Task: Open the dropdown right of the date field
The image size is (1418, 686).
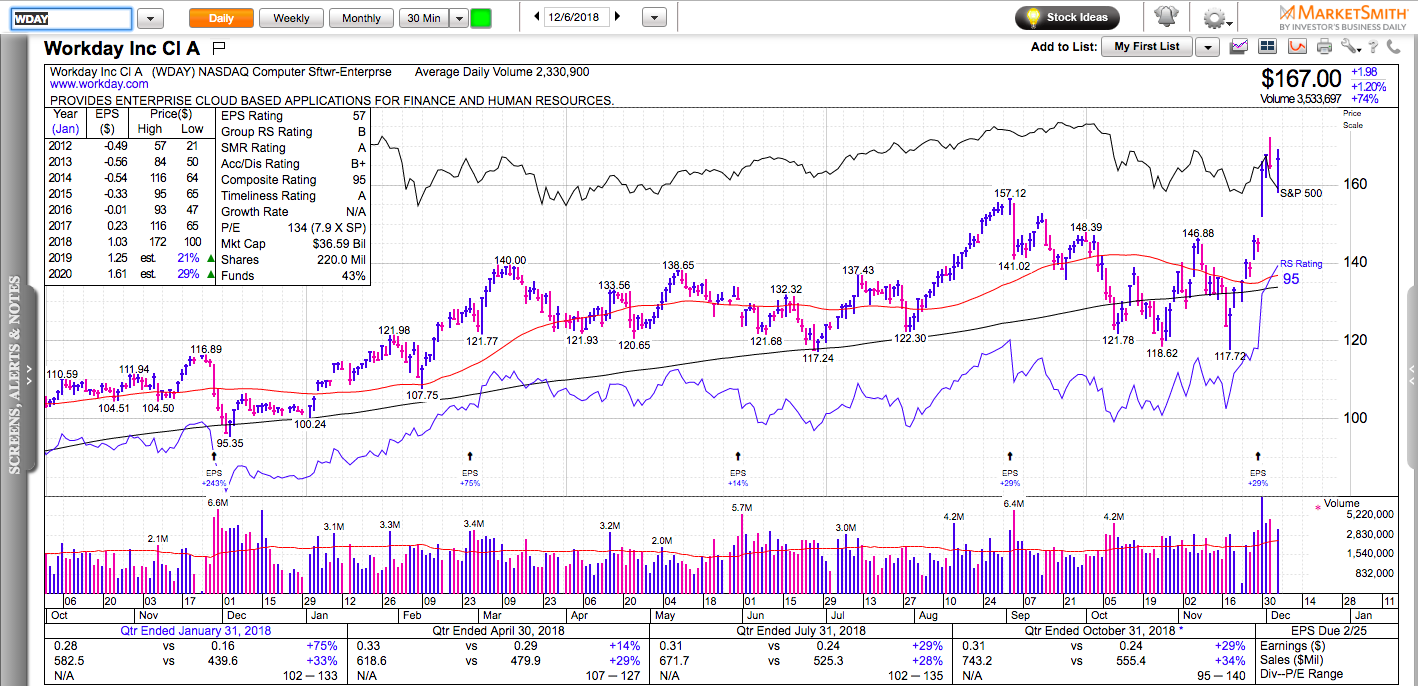Action: 653,18
